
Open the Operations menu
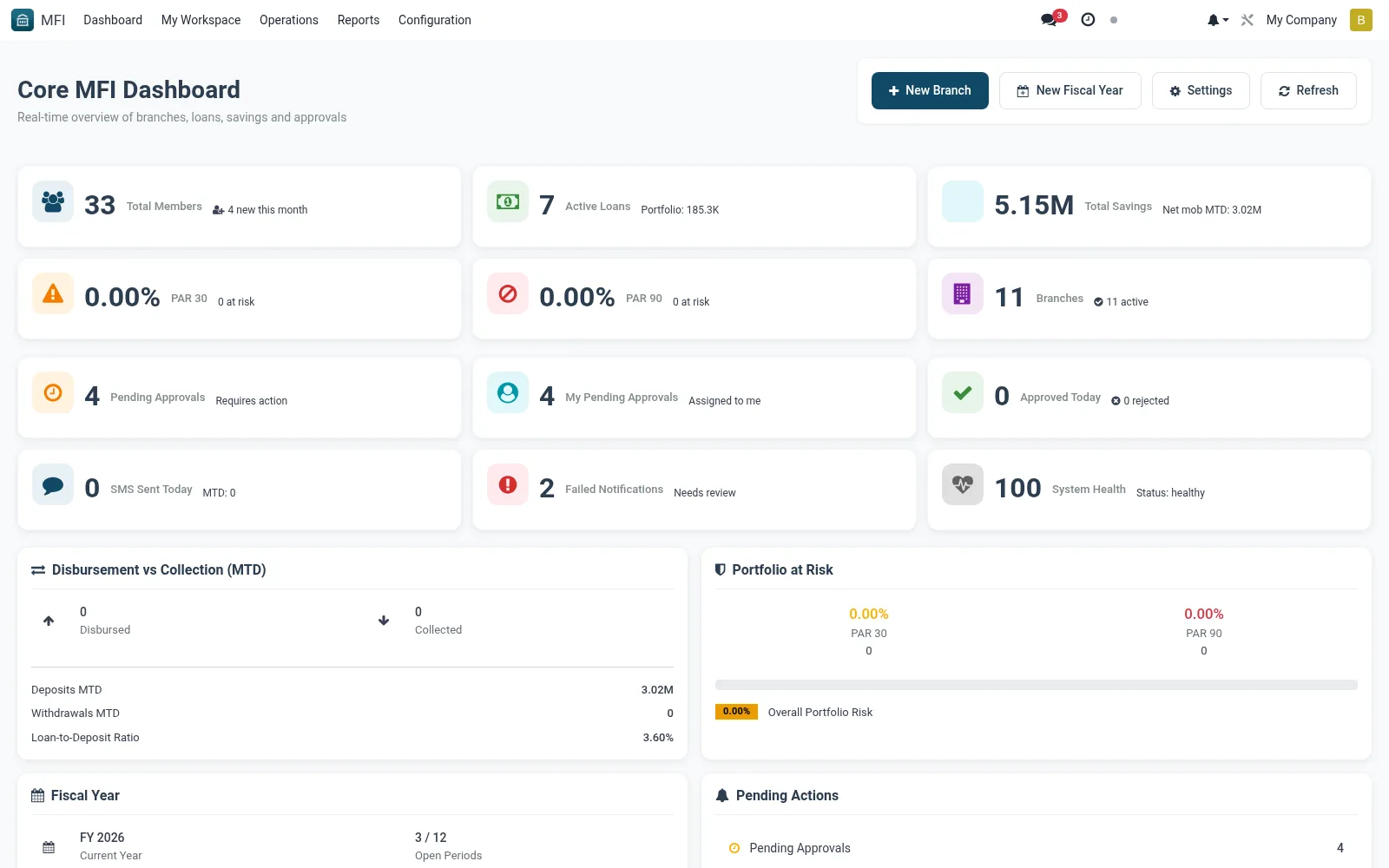289,20
